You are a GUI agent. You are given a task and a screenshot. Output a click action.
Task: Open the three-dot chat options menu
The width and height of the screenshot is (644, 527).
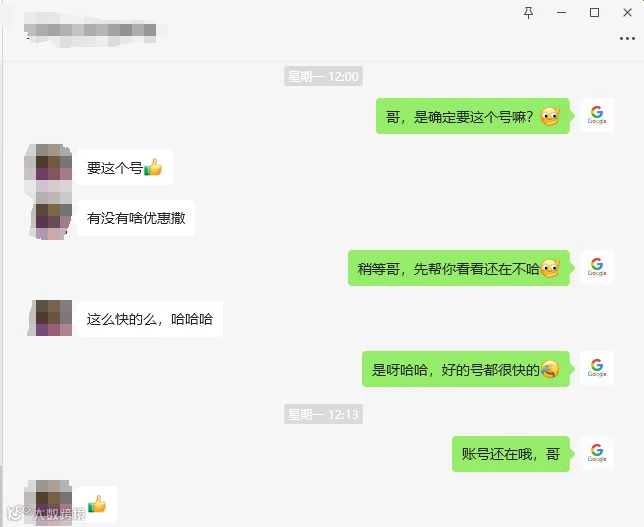click(627, 39)
